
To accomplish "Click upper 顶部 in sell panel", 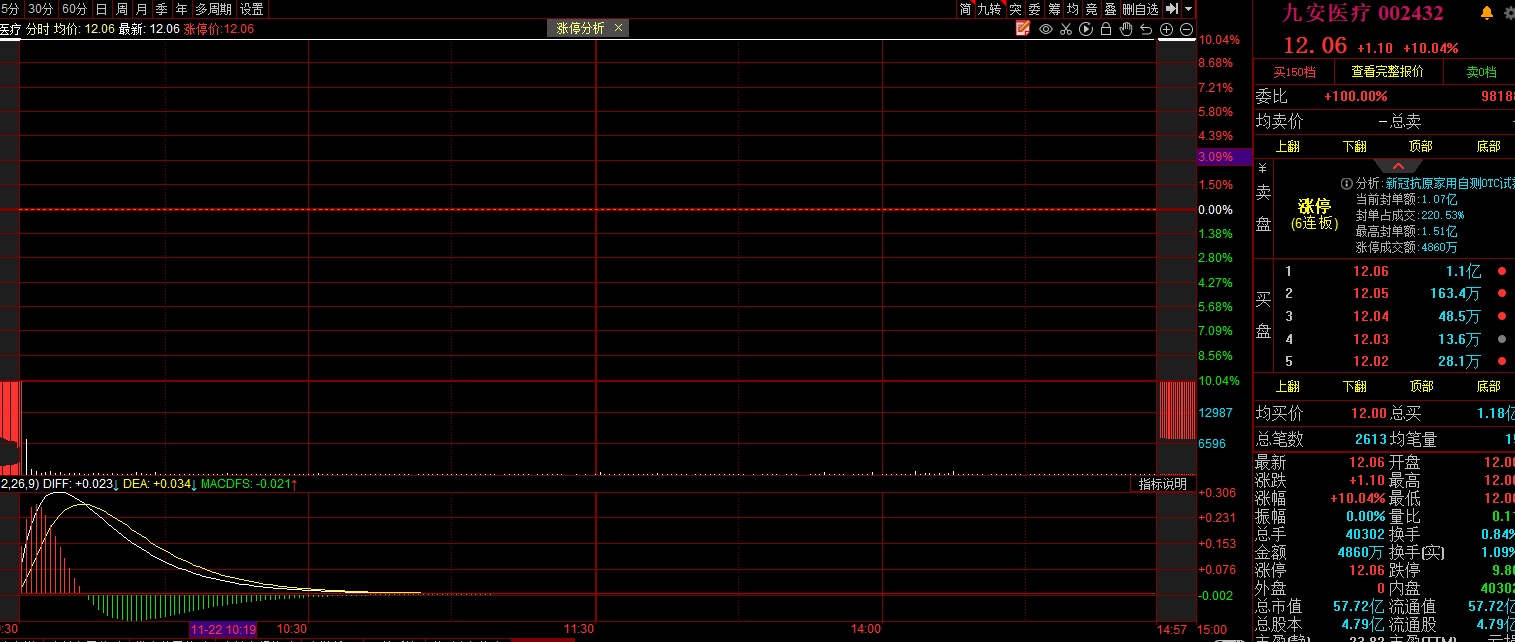I will 1420,146.
